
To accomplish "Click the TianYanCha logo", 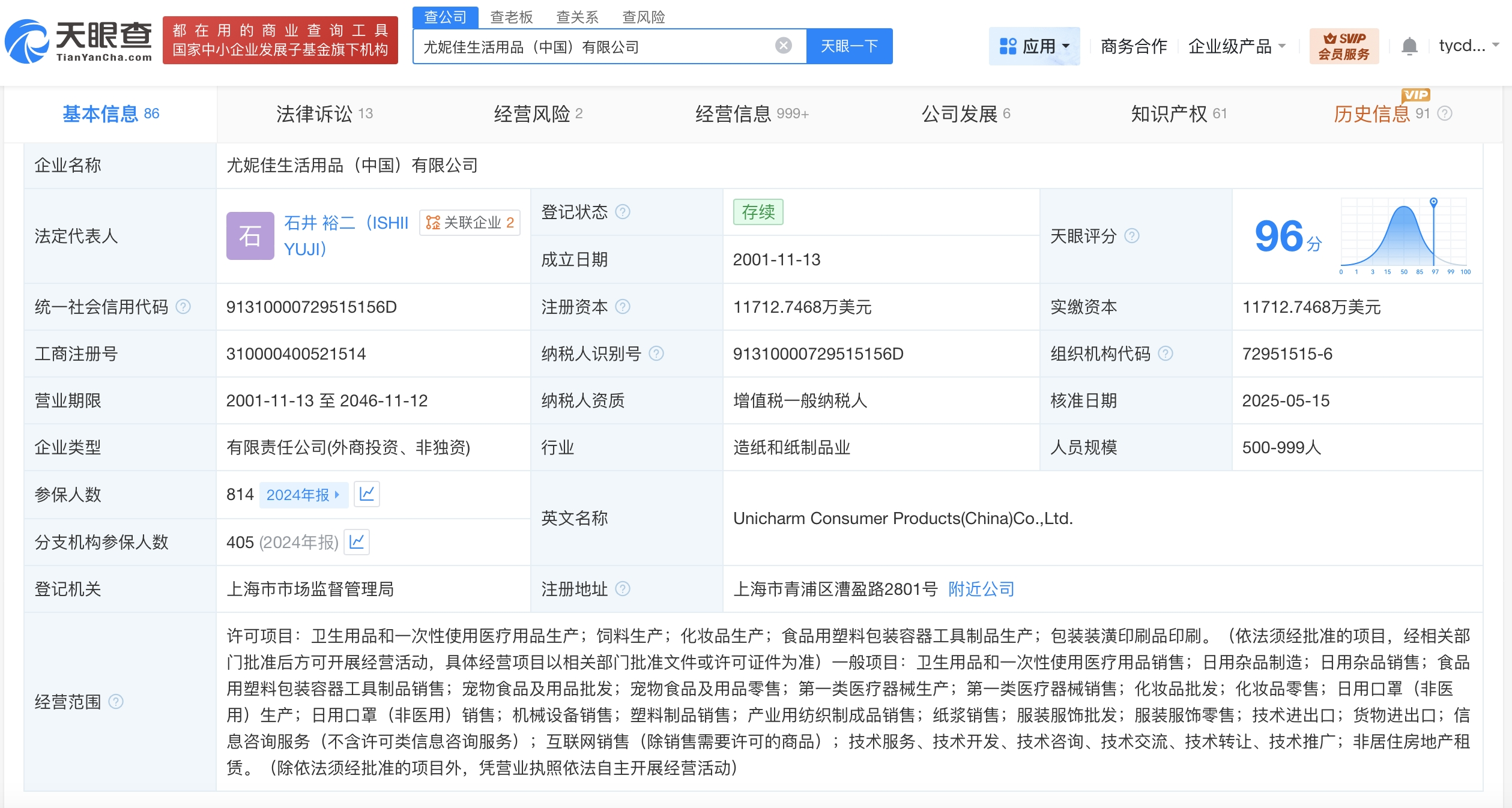I will coord(79,41).
